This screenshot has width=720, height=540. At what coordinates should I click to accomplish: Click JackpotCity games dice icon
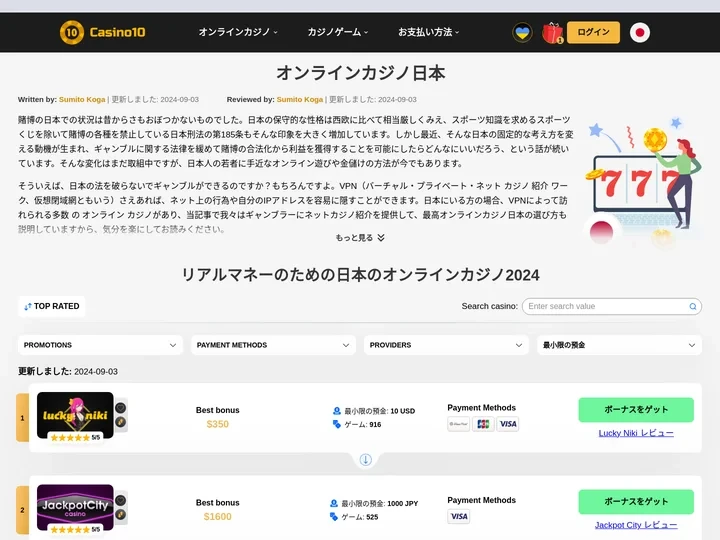pyautogui.click(x=334, y=517)
